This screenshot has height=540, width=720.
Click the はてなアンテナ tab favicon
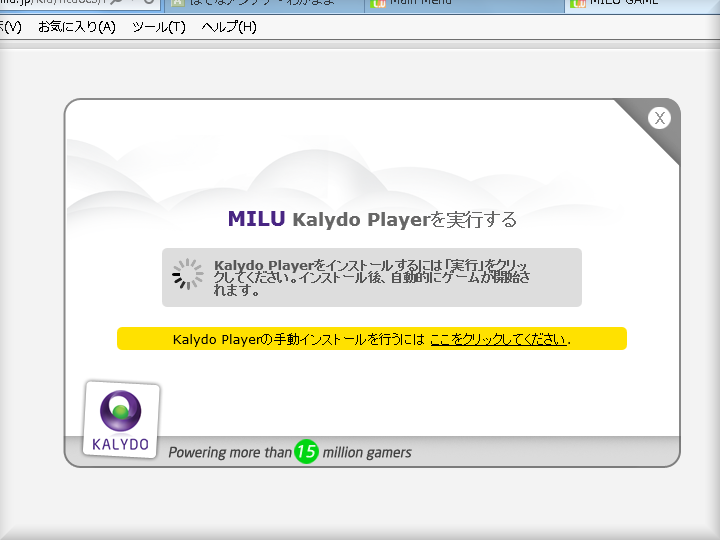point(178,3)
